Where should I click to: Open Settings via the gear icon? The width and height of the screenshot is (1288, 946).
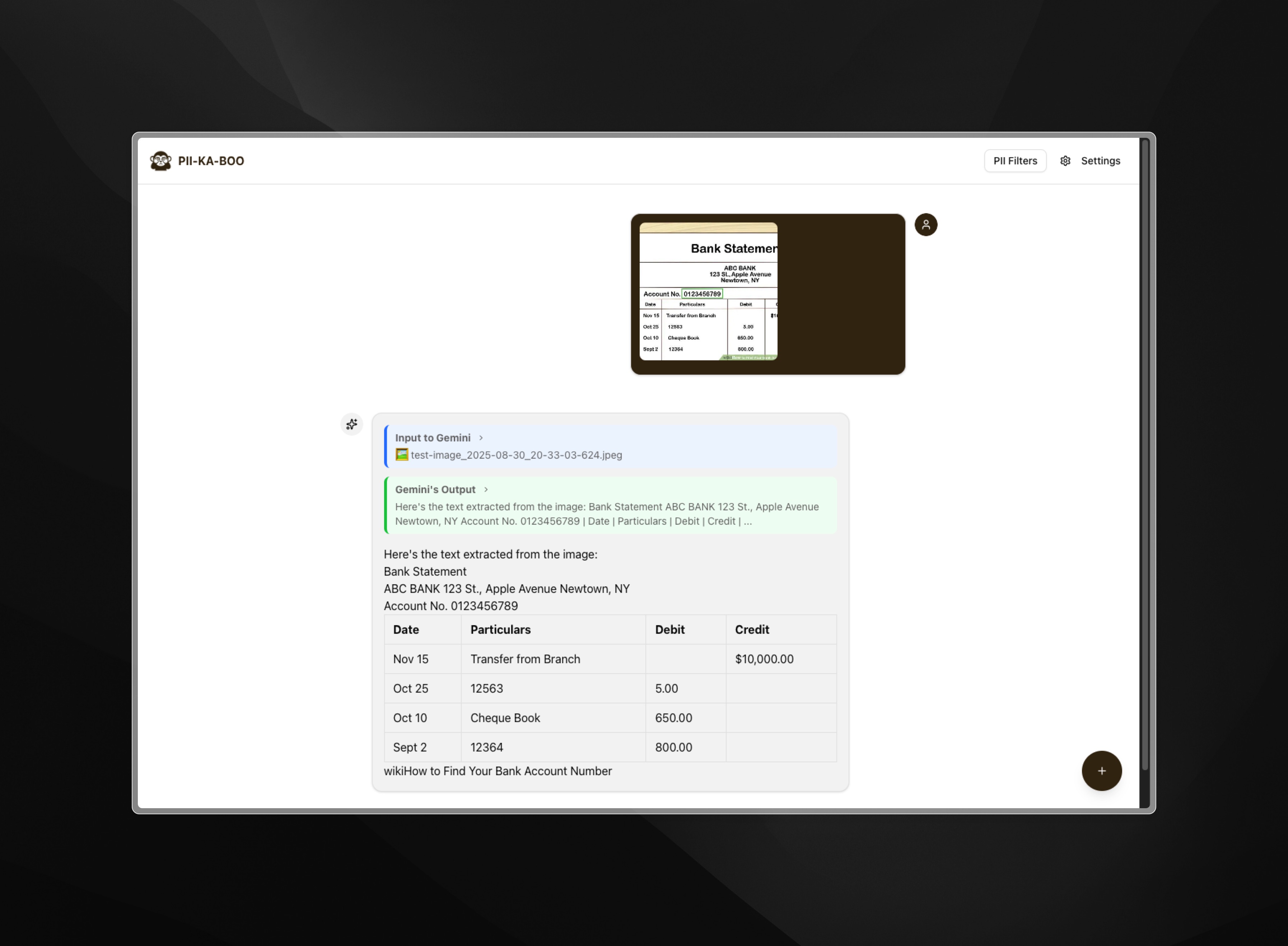[1065, 161]
